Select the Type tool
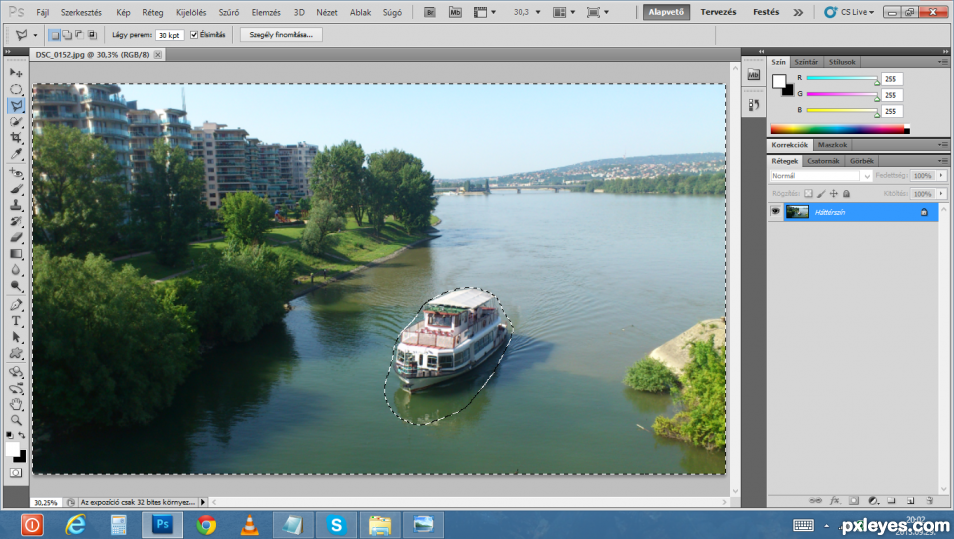 [16, 321]
